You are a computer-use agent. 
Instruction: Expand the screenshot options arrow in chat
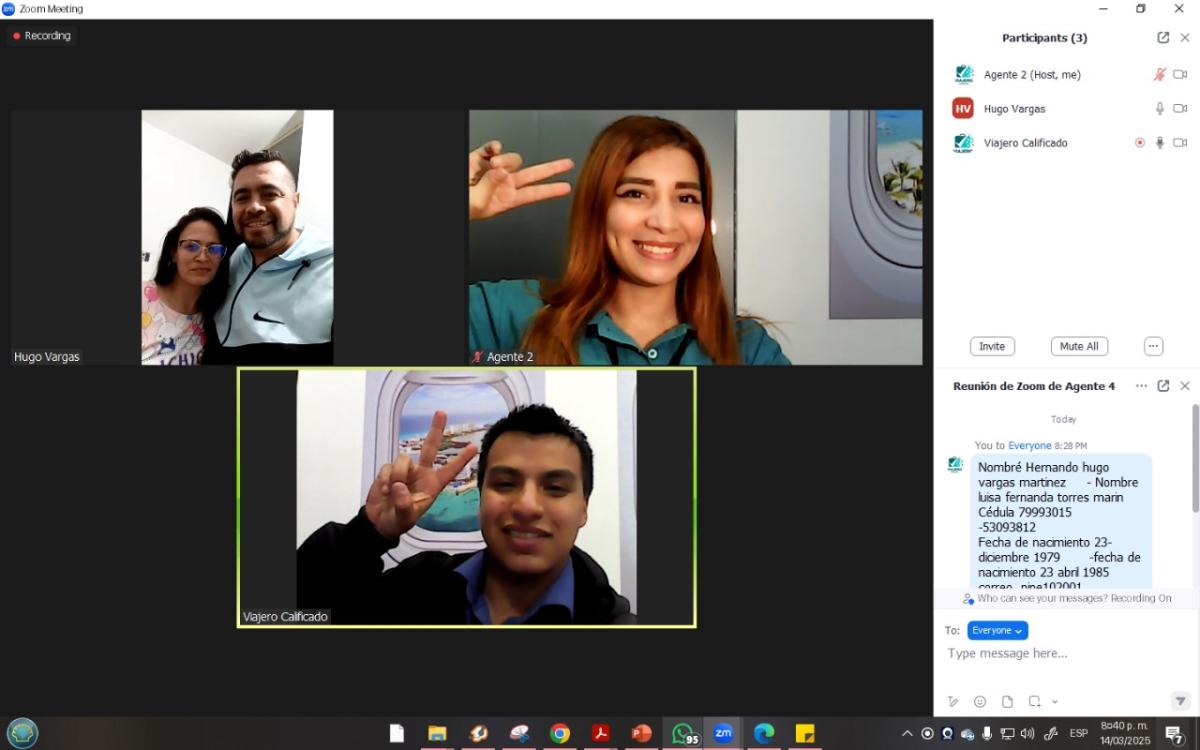1055,702
